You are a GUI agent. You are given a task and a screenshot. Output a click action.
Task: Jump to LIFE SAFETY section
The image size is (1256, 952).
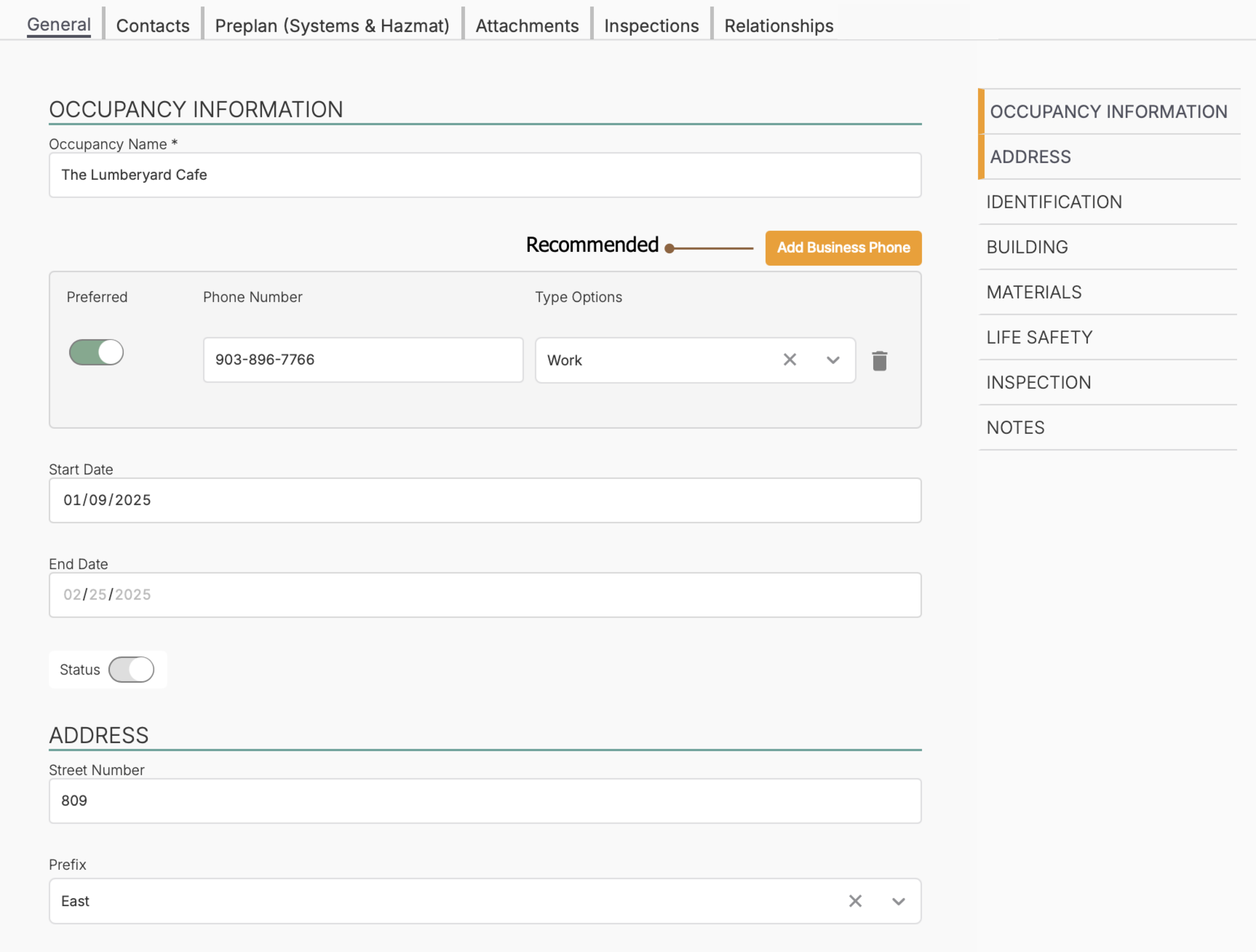tap(1039, 337)
